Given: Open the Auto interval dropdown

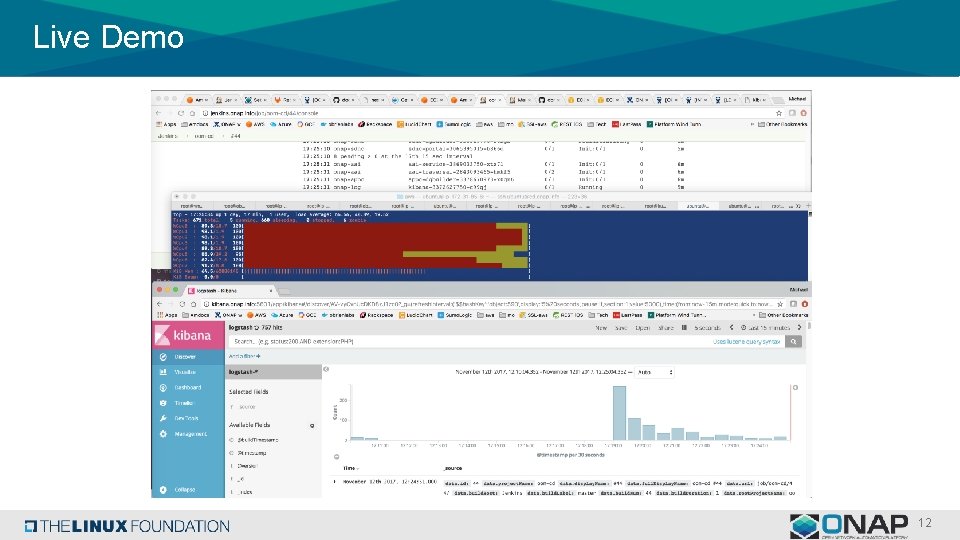Looking at the screenshot, I should click(654, 372).
